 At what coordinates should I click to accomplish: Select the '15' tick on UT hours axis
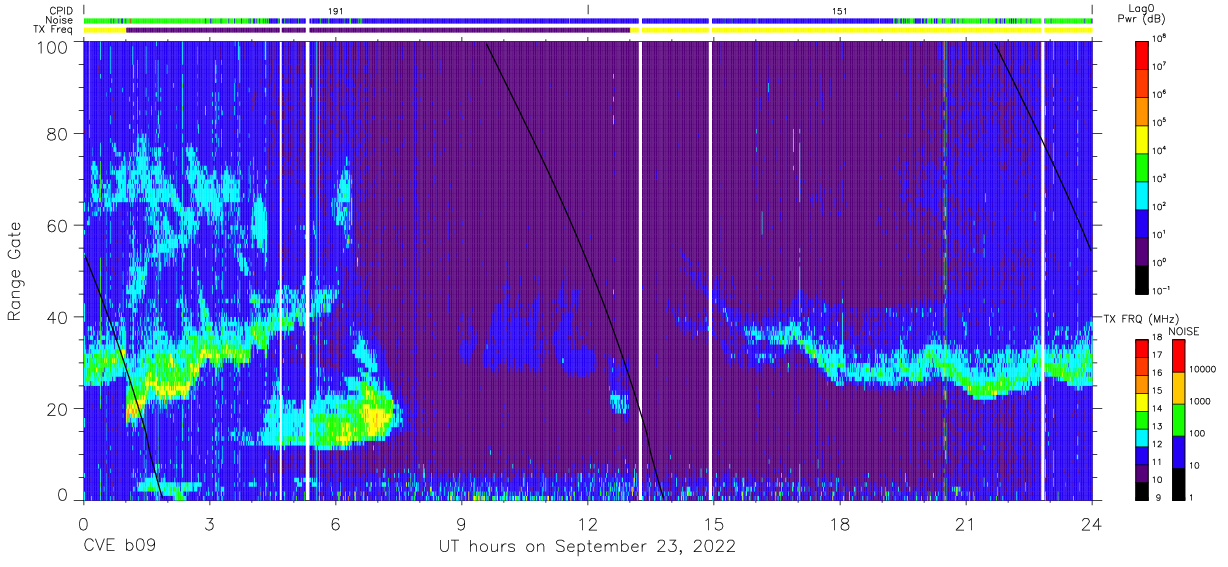click(x=714, y=523)
